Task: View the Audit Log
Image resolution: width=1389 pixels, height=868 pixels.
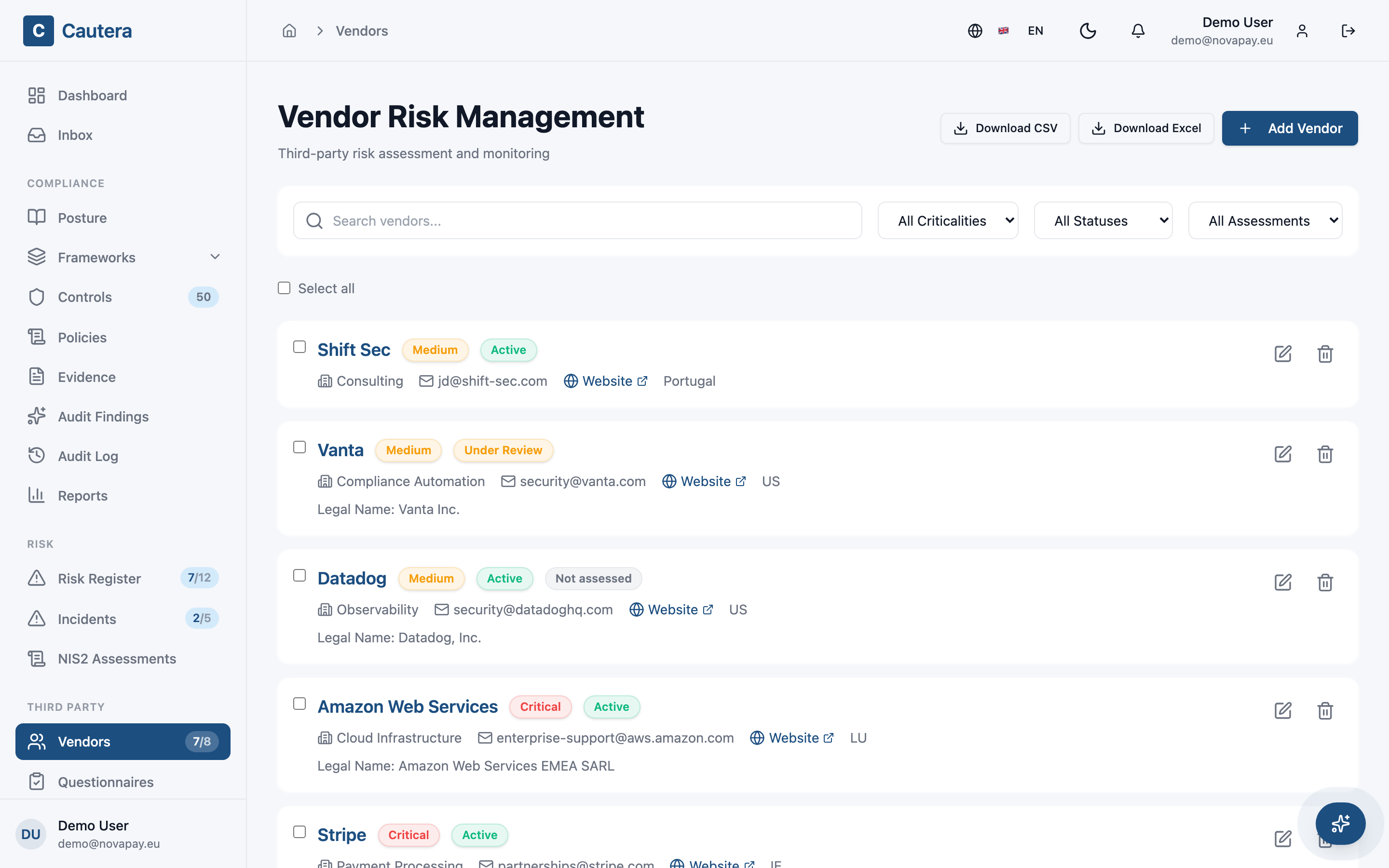Action: click(123, 456)
